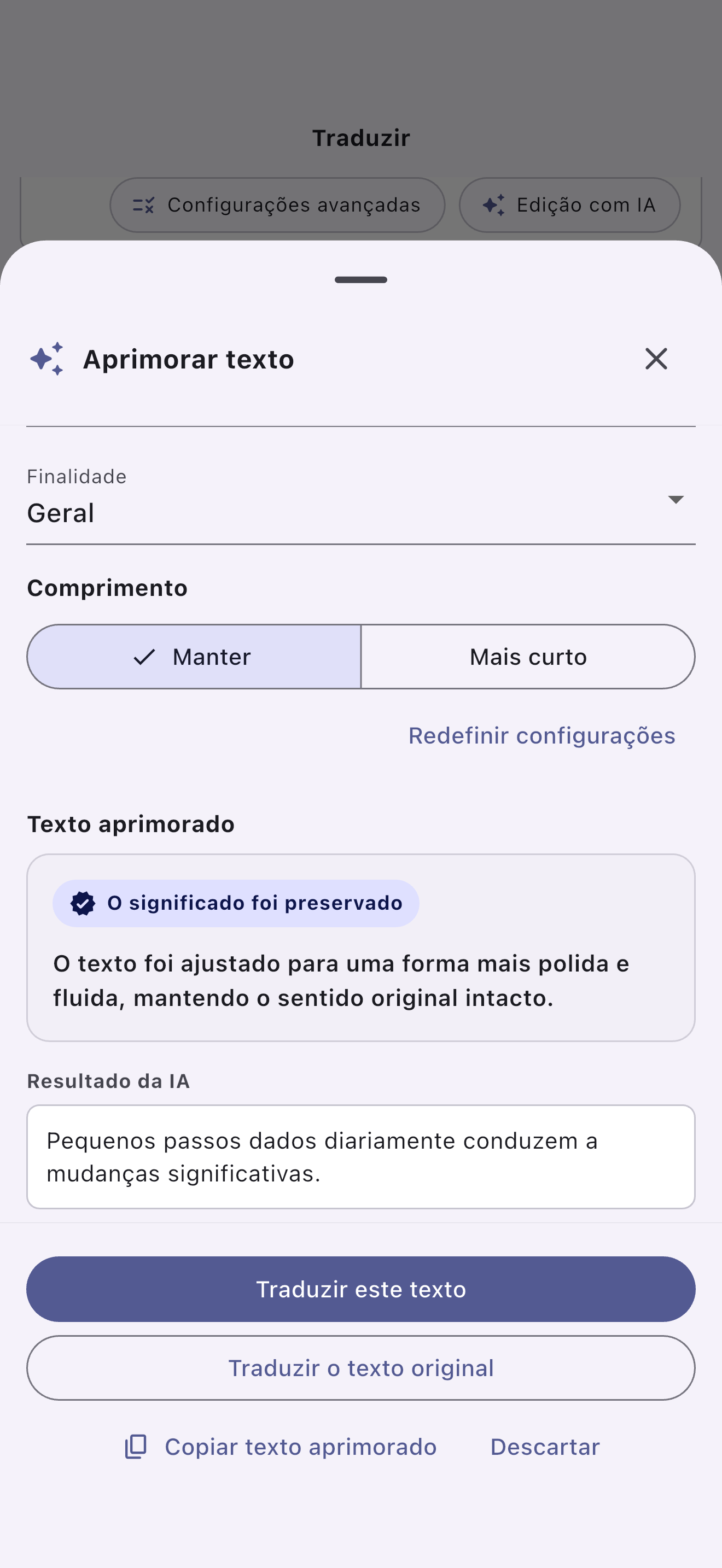Tap the Descartar link
This screenshot has height=1568, width=722.
click(x=545, y=1447)
